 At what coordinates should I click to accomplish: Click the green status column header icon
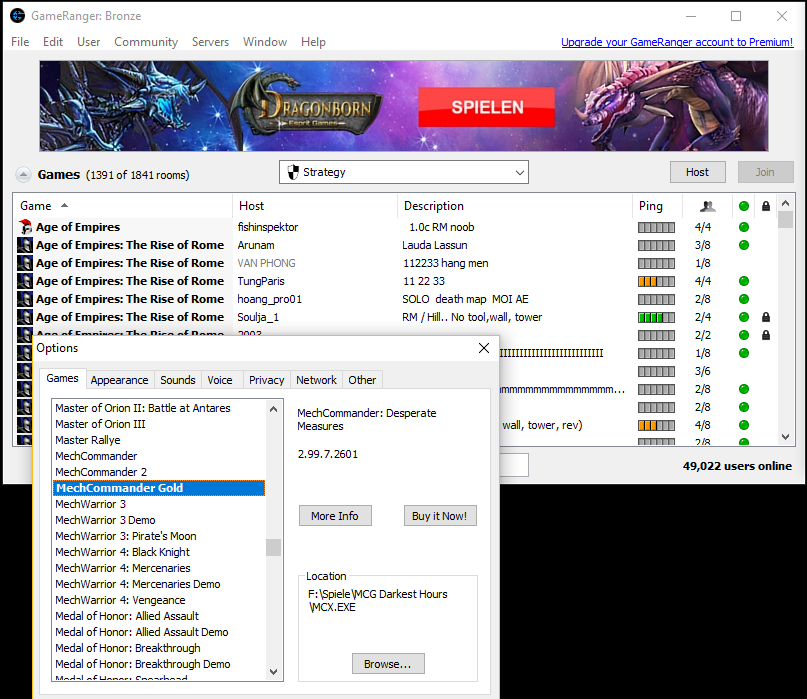pos(744,206)
